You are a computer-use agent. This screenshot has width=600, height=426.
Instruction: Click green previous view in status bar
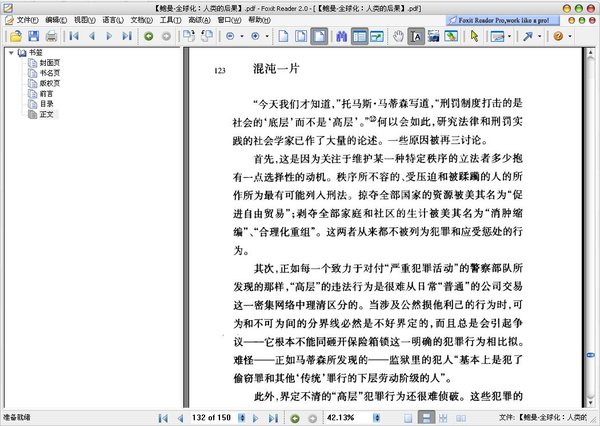pos(295,418)
